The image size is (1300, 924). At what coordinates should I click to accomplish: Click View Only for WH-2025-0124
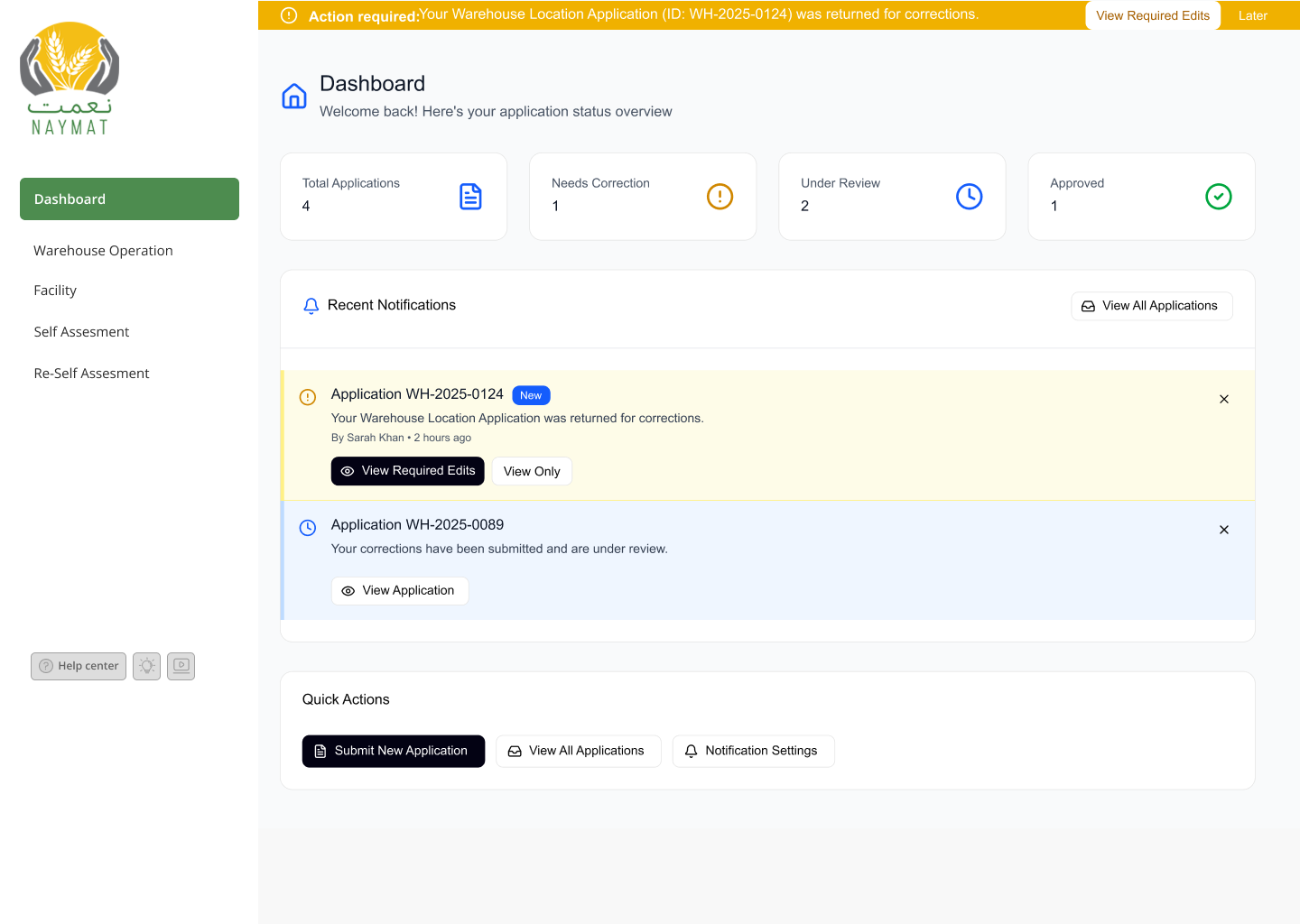[532, 471]
